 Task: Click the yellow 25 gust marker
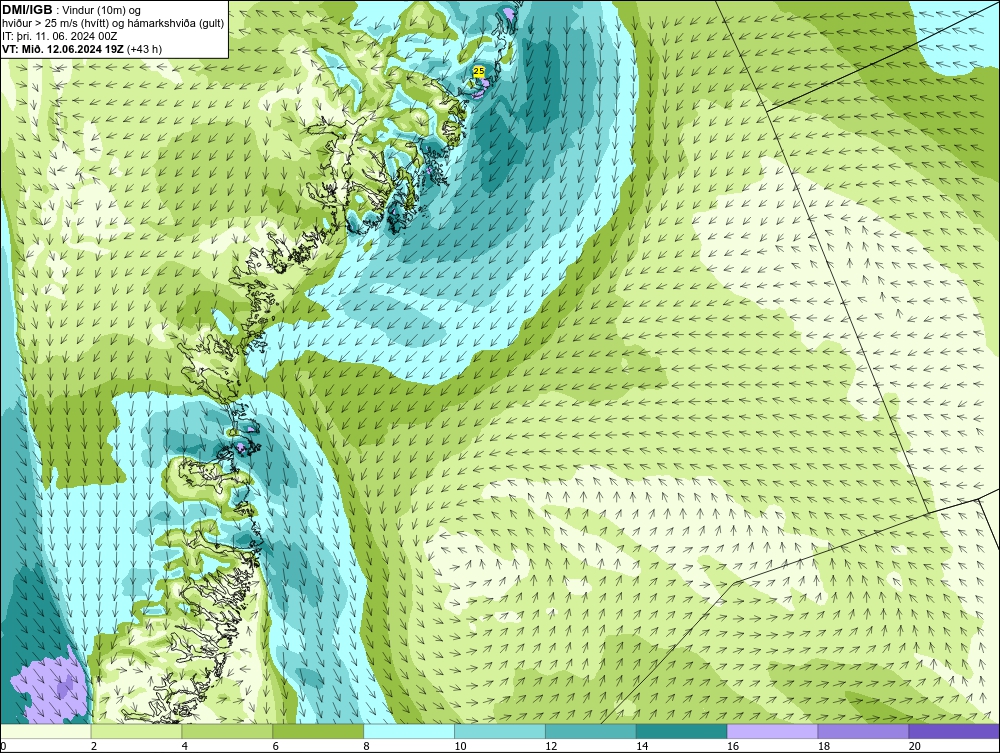[x=479, y=71]
